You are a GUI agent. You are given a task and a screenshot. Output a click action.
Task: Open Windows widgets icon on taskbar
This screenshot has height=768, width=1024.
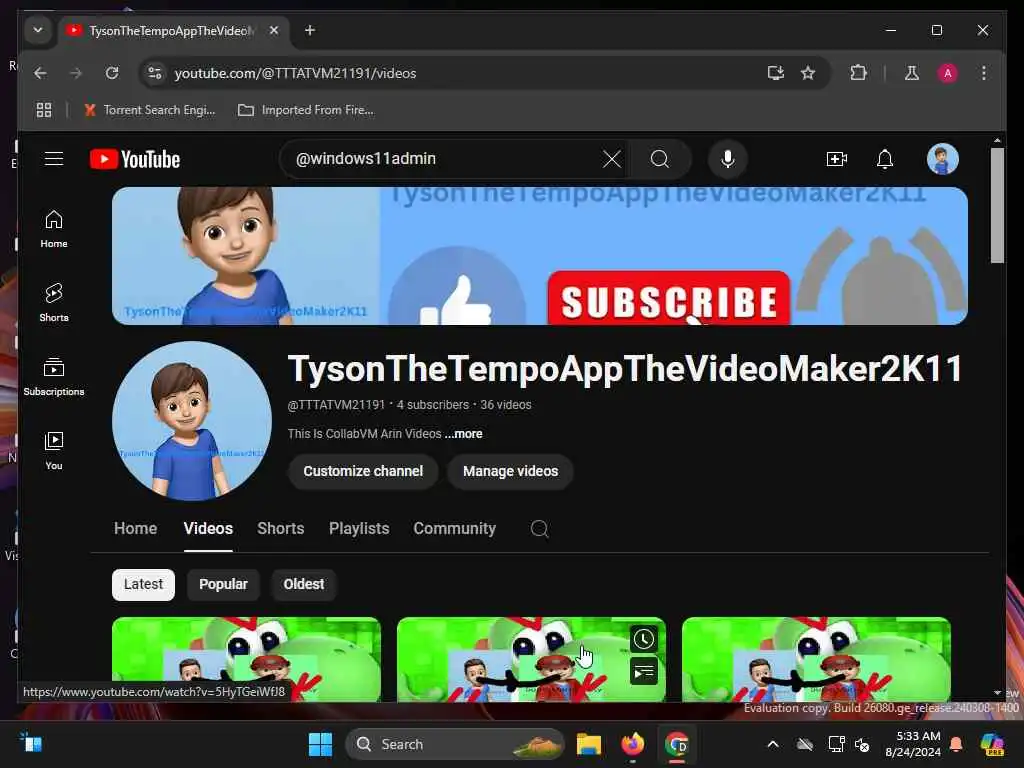[31, 743]
